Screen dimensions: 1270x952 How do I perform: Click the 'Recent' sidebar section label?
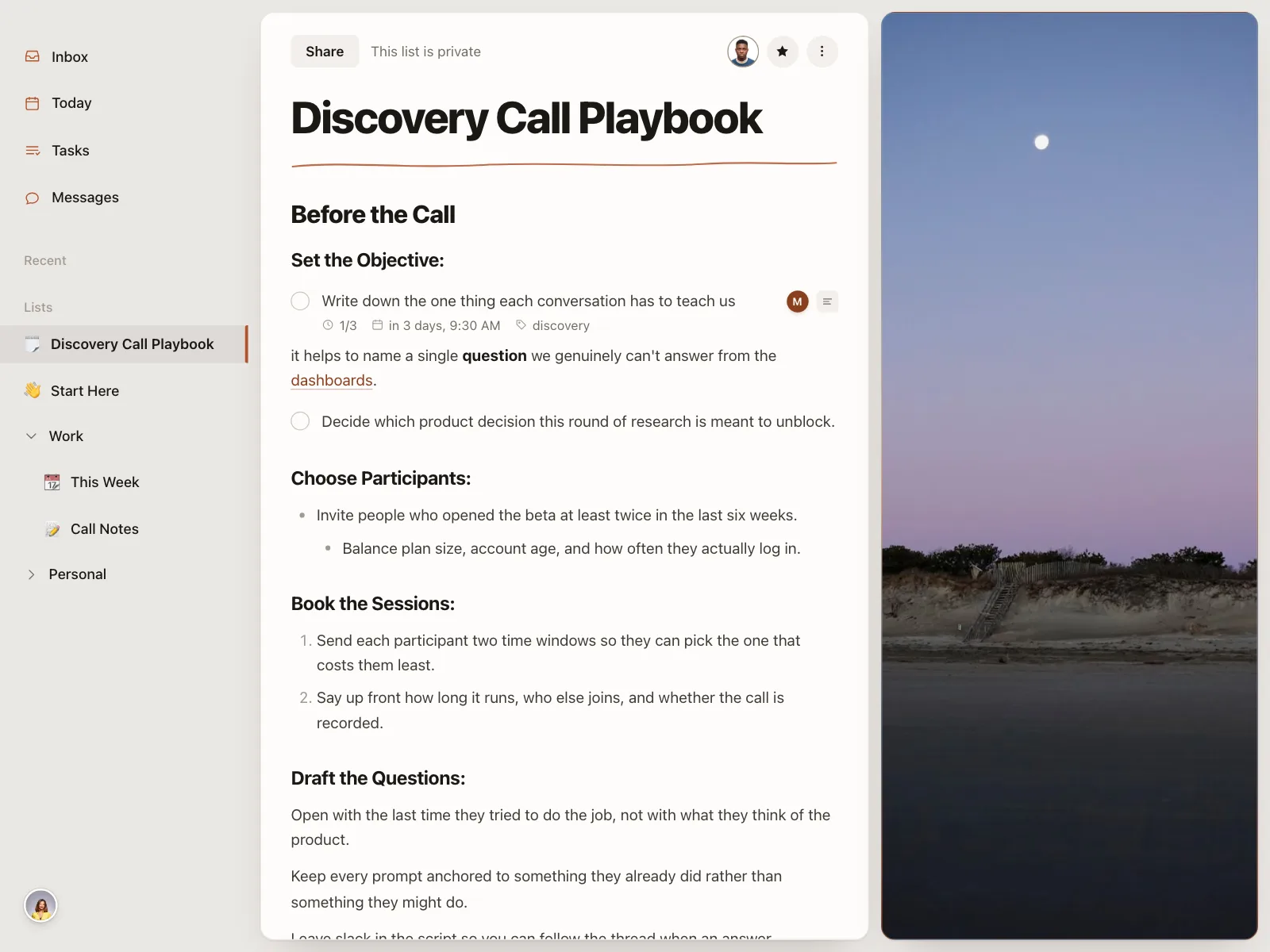pyautogui.click(x=45, y=261)
